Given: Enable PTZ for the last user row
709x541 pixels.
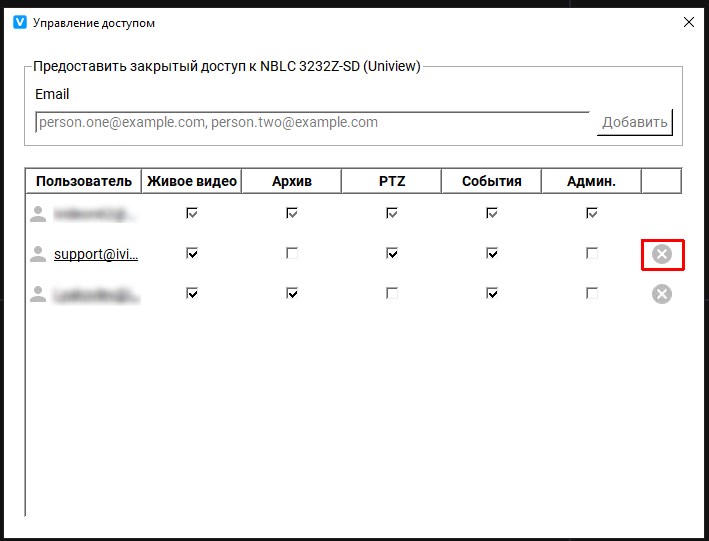Looking at the screenshot, I should pyautogui.click(x=392, y=294).
